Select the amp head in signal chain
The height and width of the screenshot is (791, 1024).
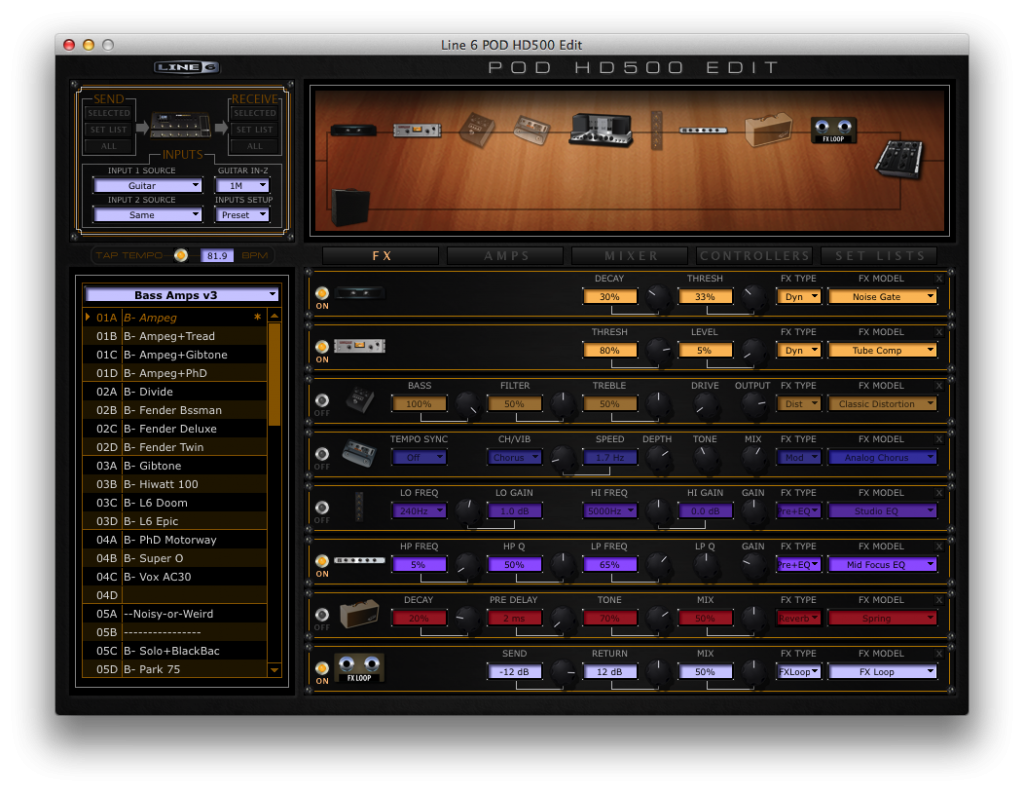601,129
